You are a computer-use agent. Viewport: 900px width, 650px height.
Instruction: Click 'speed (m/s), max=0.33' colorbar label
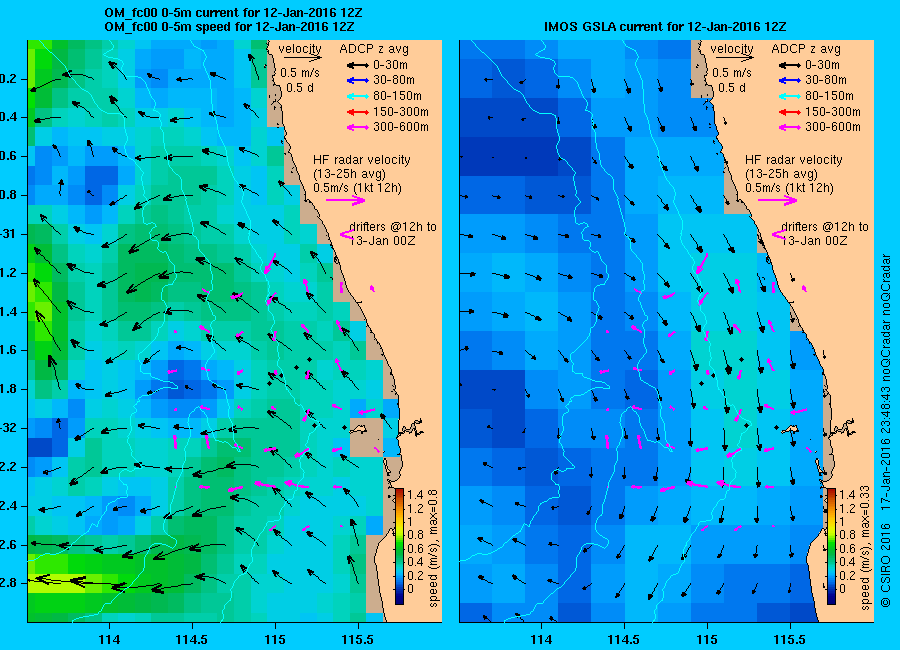tap(865, 547)
